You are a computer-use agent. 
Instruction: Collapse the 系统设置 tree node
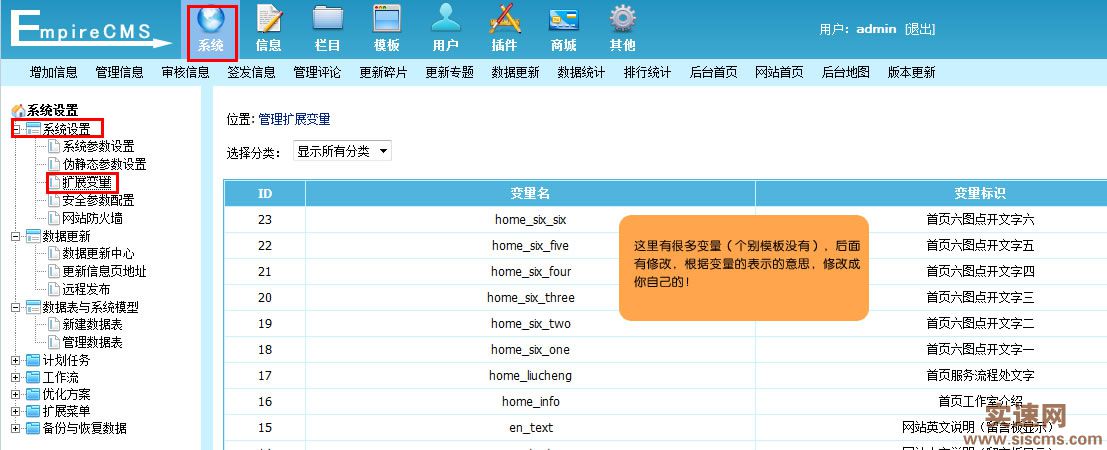coord(16,129)
